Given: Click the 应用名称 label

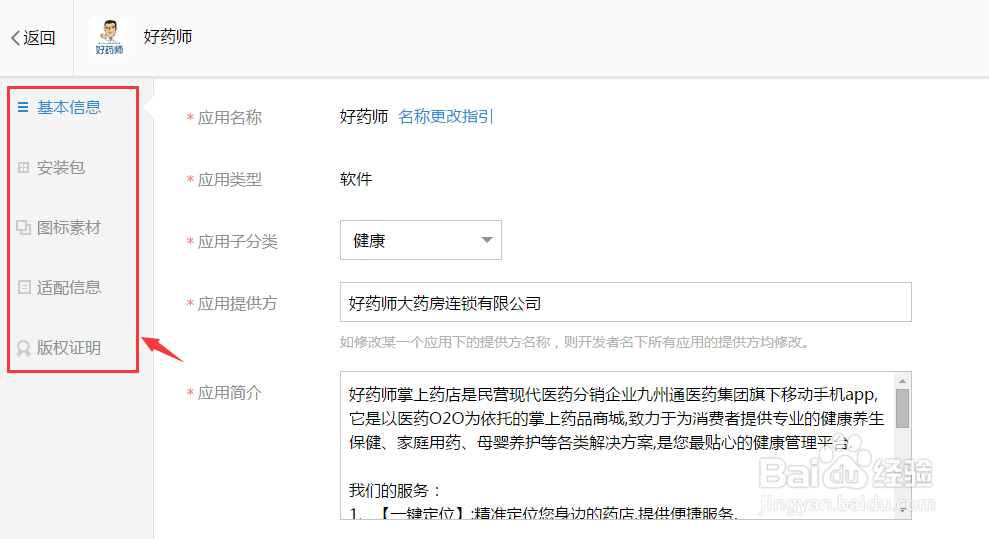Looking at the screenshot, I should pyautogui.click(x=230, y=118).
